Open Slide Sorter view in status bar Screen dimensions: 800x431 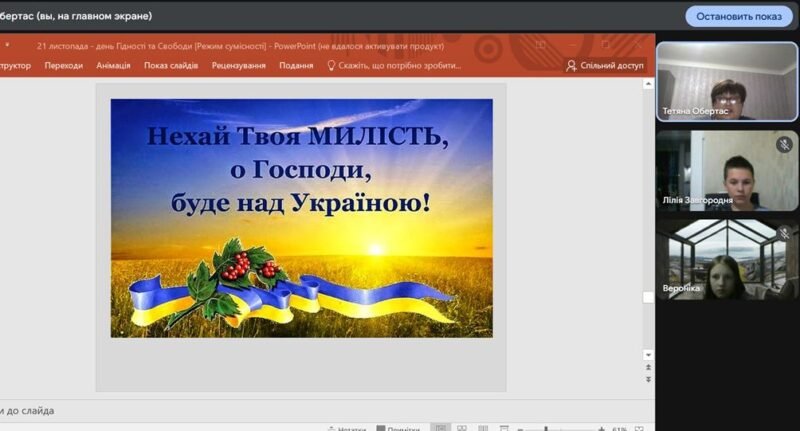coord(463,428)
